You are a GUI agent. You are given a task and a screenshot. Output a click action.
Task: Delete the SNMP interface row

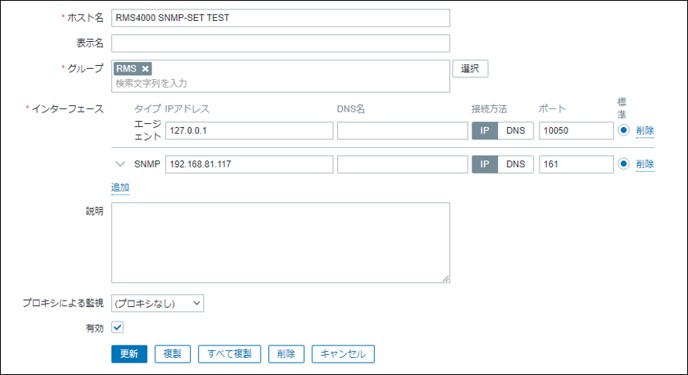click(x=645, y=164)
